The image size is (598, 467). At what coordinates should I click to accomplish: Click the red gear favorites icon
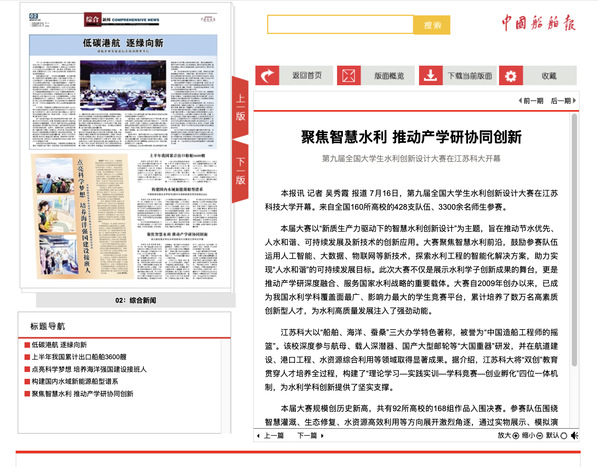(511, 75)
